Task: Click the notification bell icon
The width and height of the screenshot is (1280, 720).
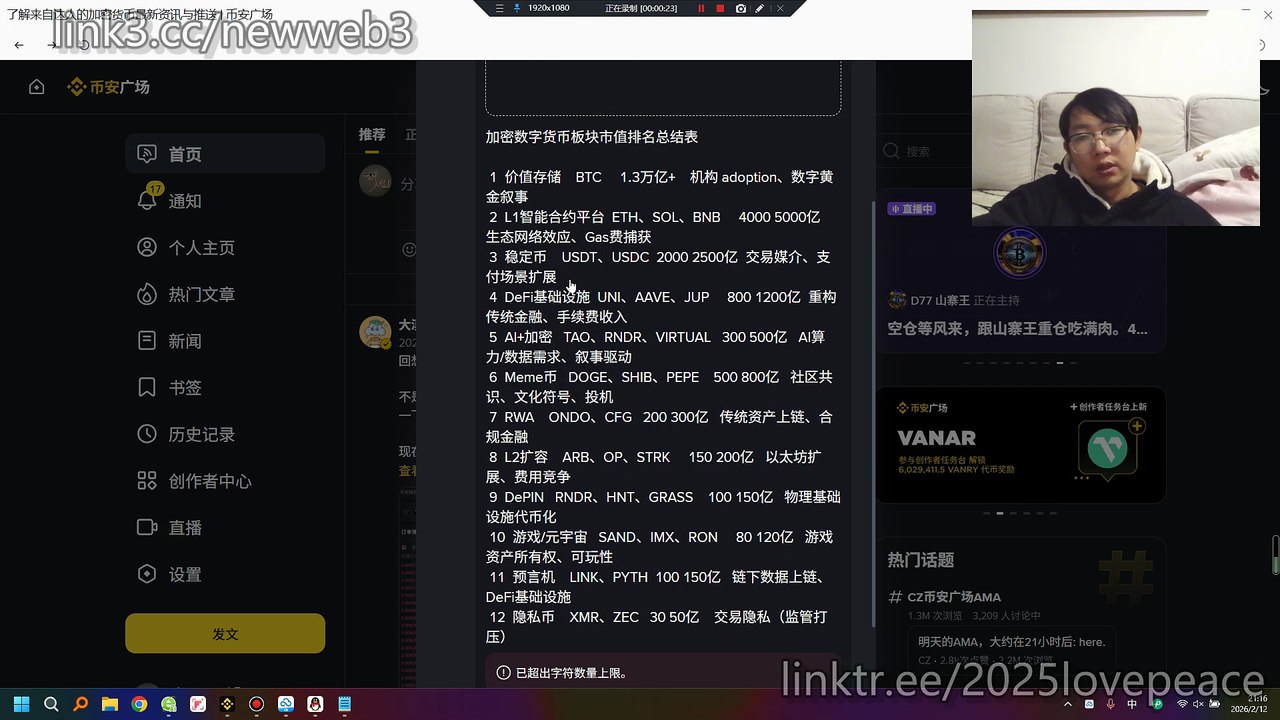Action: tap(147, 201)
